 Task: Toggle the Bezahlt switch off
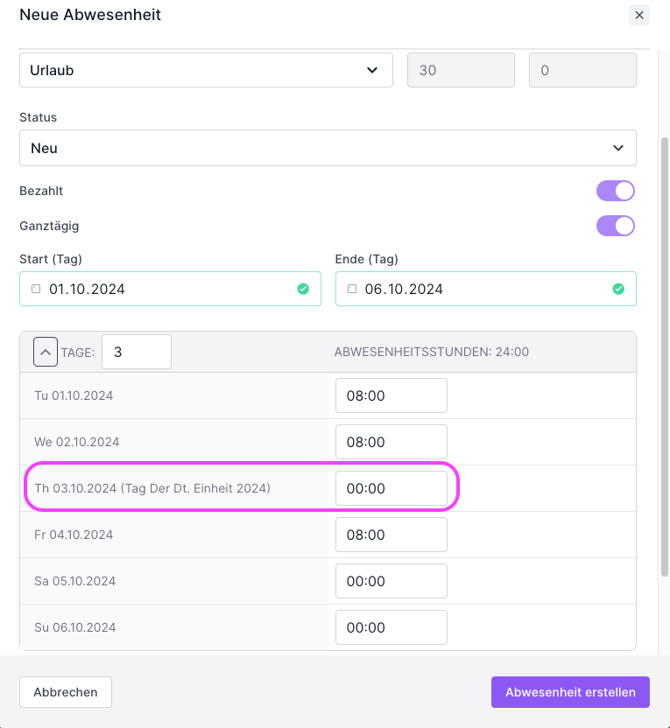(616, 191)
